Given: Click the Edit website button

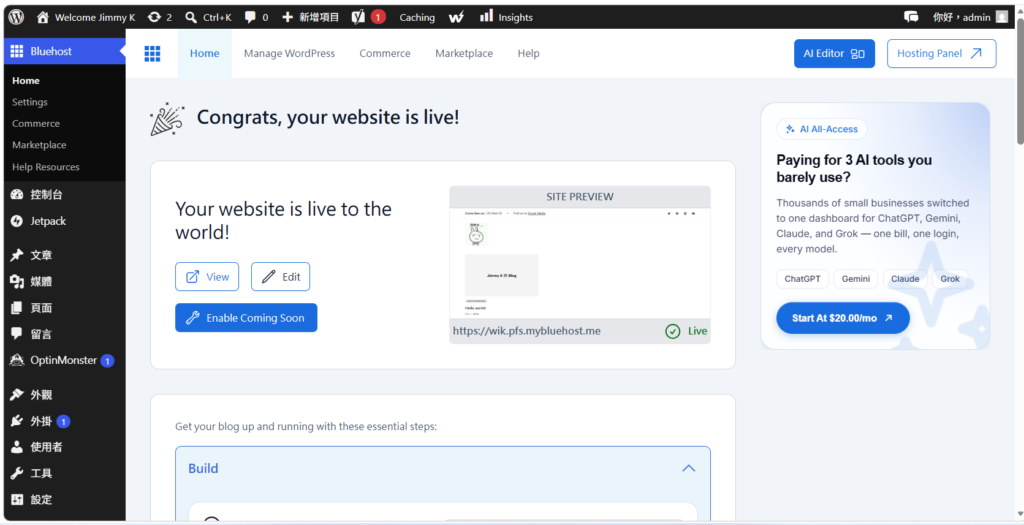Looking at the screenshot, I should click(x=281, y=277).
